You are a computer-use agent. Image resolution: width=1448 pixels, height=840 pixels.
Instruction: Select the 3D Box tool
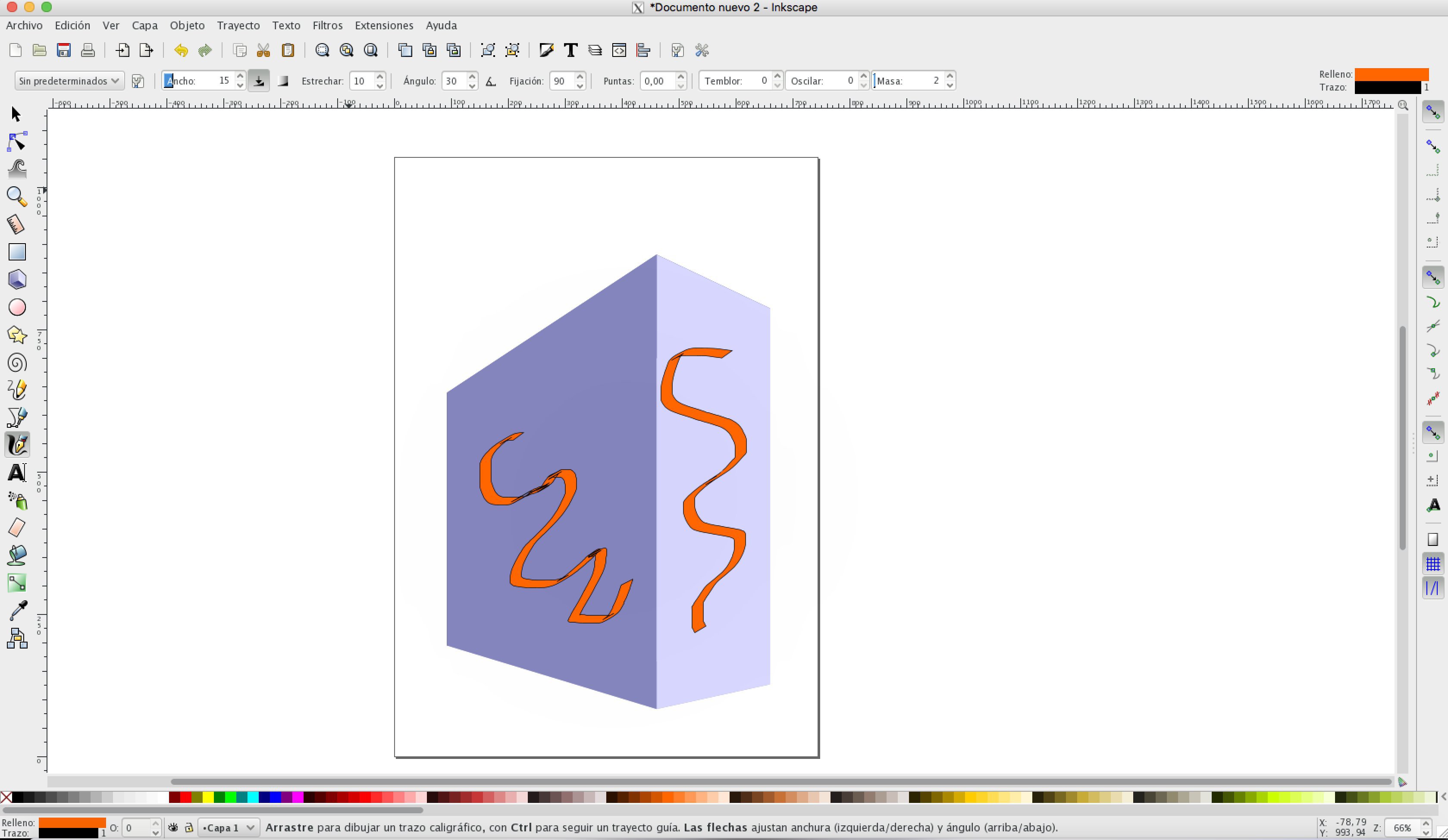(17, 279)
